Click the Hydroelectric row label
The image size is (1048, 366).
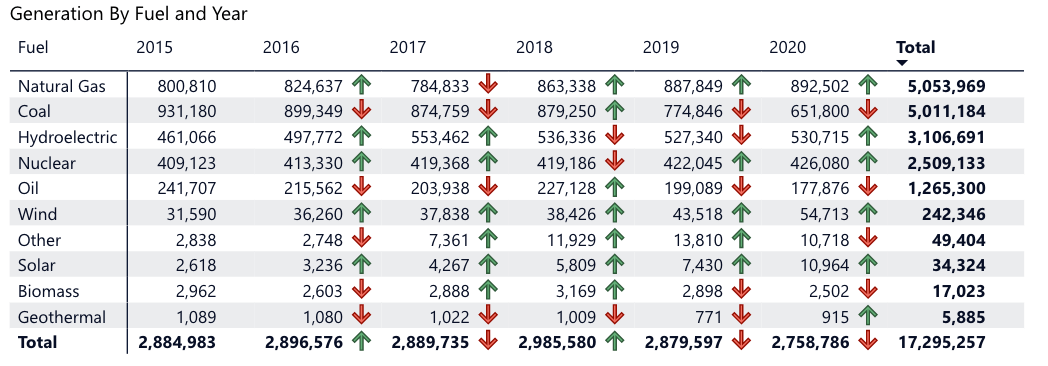pyautogui.click(x=68, y=138)
